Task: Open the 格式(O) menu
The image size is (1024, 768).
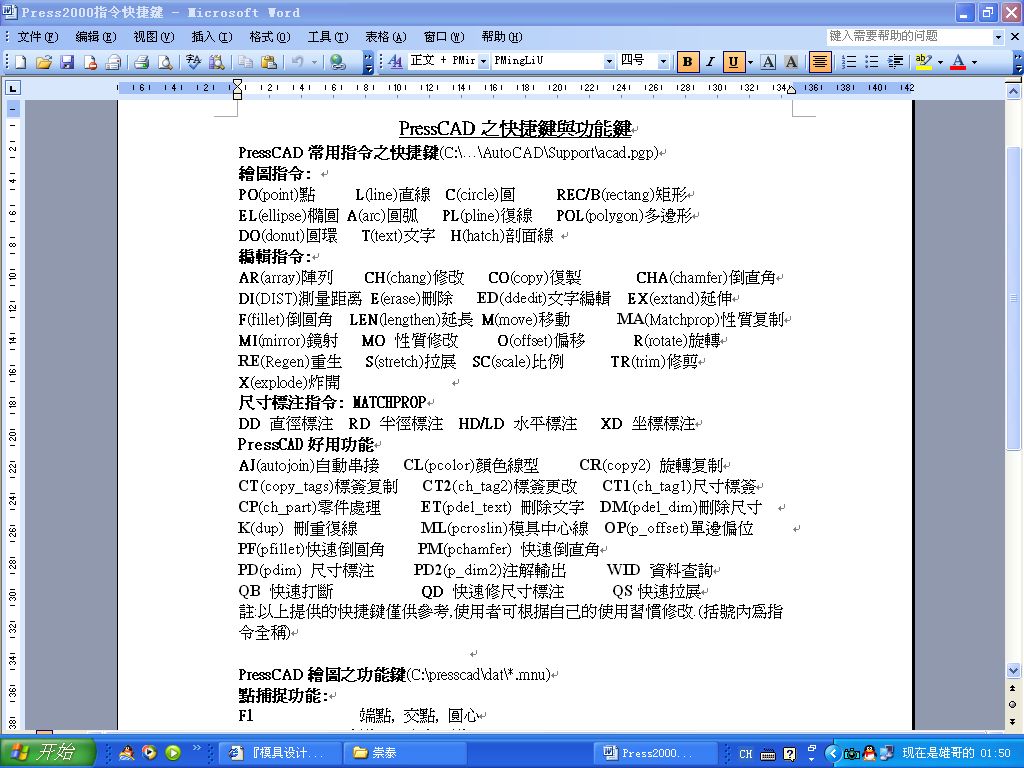Action: click(x=270, y=37)
